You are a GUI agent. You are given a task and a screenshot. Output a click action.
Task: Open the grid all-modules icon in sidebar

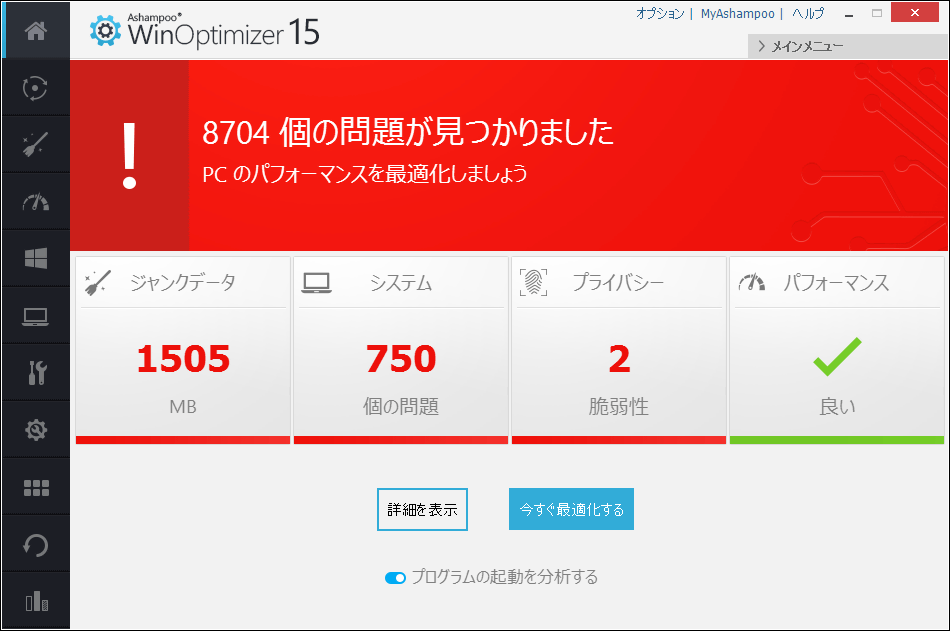[x=36, y=488]
